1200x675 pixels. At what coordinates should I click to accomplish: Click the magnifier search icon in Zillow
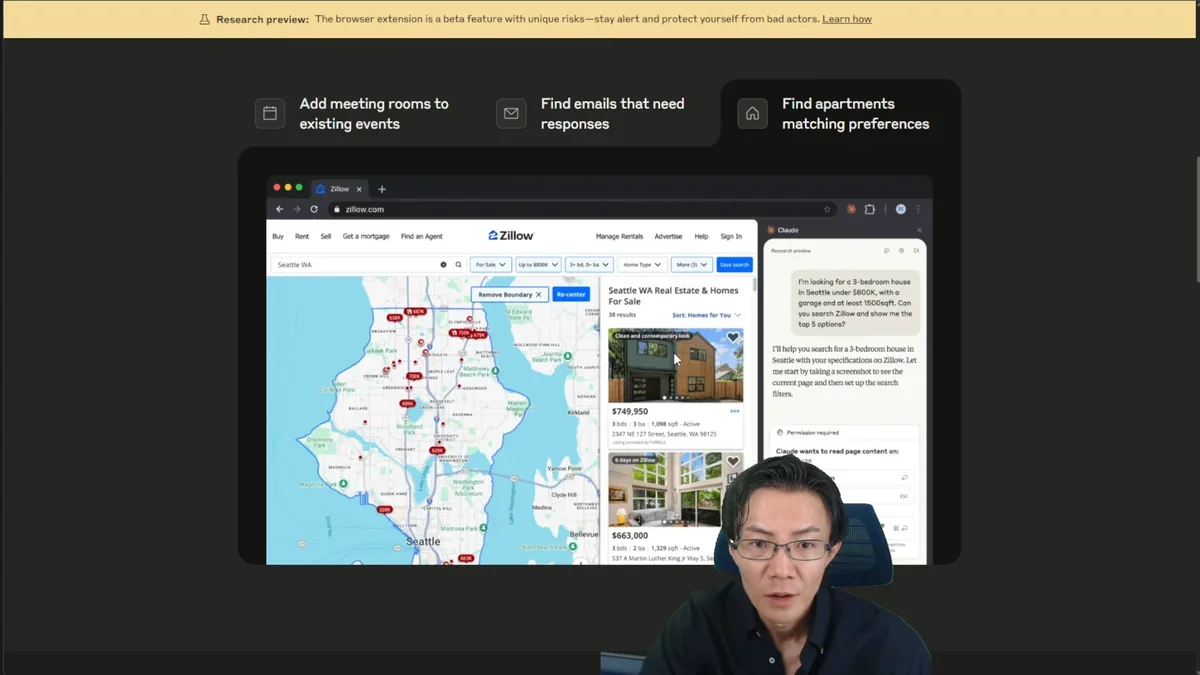pyautogui.click(x=458, y=265)
